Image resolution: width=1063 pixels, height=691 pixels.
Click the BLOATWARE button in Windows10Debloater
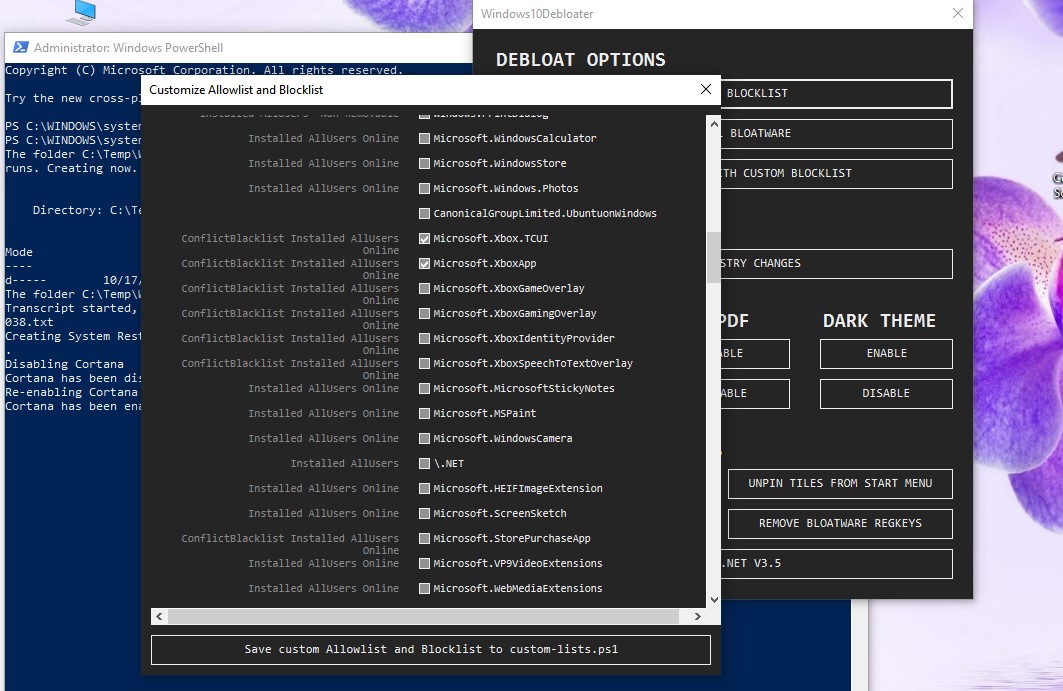point(837,134)
